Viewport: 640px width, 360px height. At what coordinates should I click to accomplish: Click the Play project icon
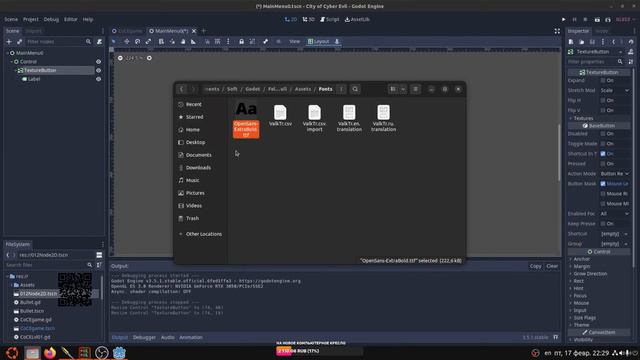[x=564, y=19]
